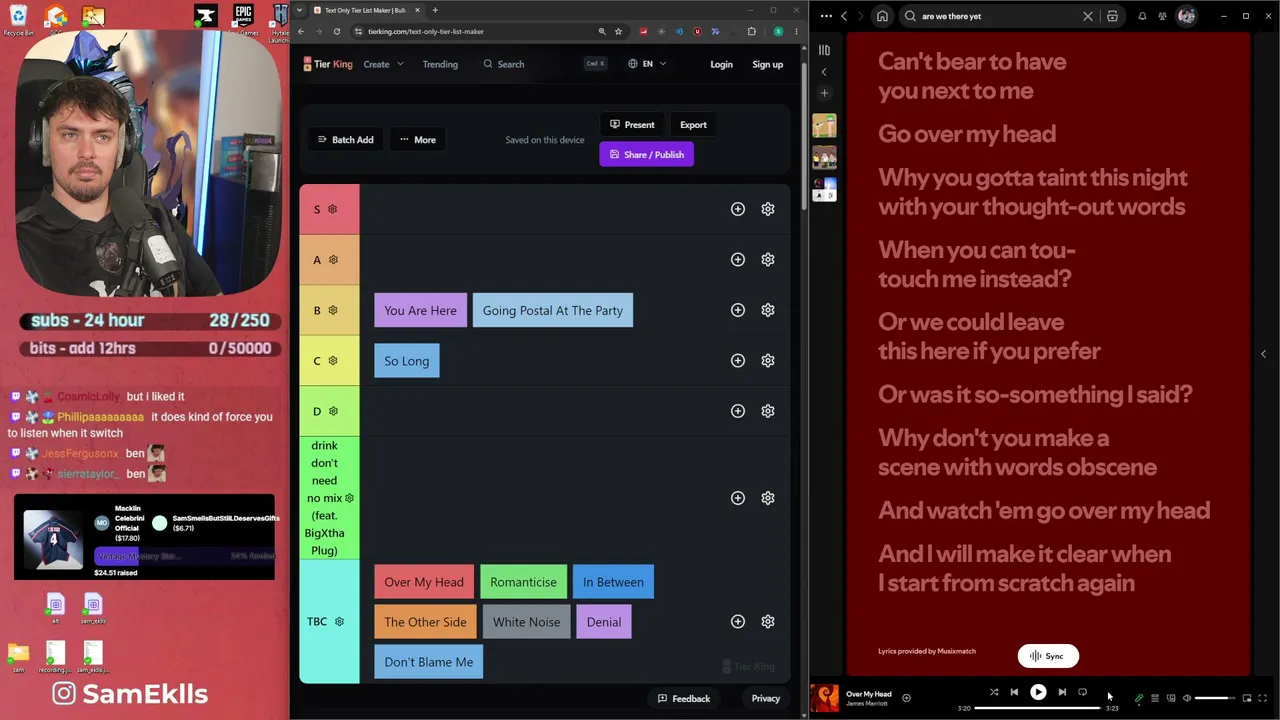This screenshot has width=1280, height=720.
Task: Reload the tierking.com page
Action: [336, 31]
